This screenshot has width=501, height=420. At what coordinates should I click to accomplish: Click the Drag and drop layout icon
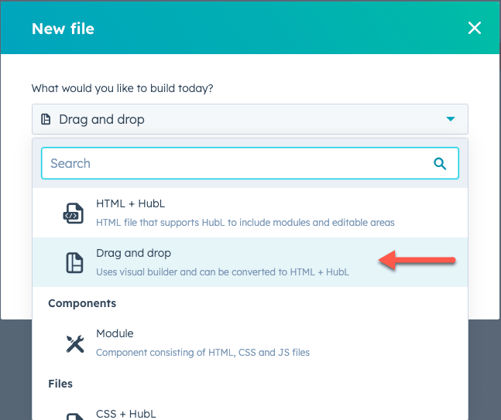(x=74, y=263)
